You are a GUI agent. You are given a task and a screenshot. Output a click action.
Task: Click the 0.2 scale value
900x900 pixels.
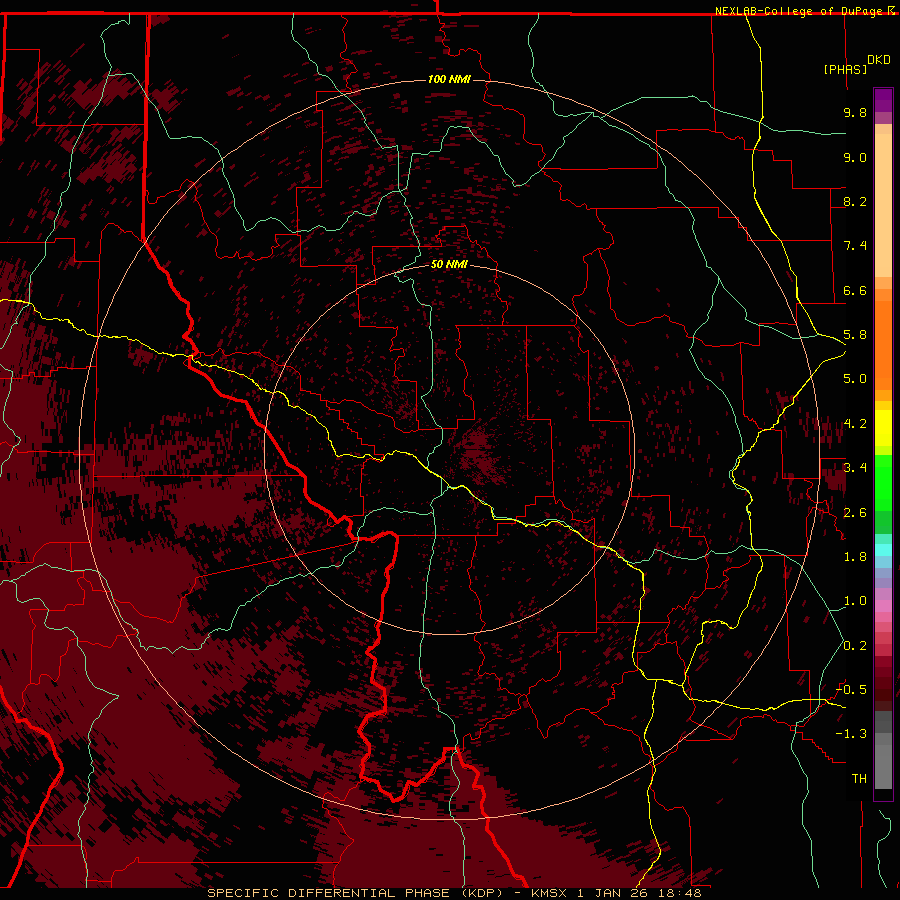(x=855, y=646)
